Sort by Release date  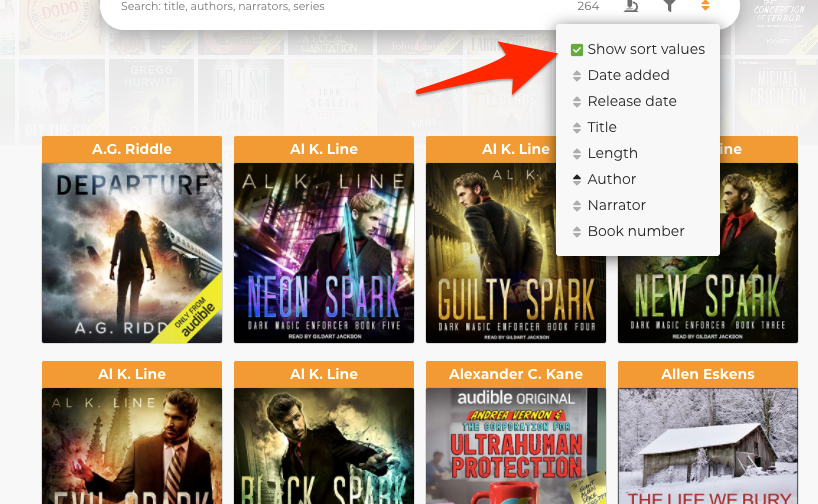pos(632,101)
